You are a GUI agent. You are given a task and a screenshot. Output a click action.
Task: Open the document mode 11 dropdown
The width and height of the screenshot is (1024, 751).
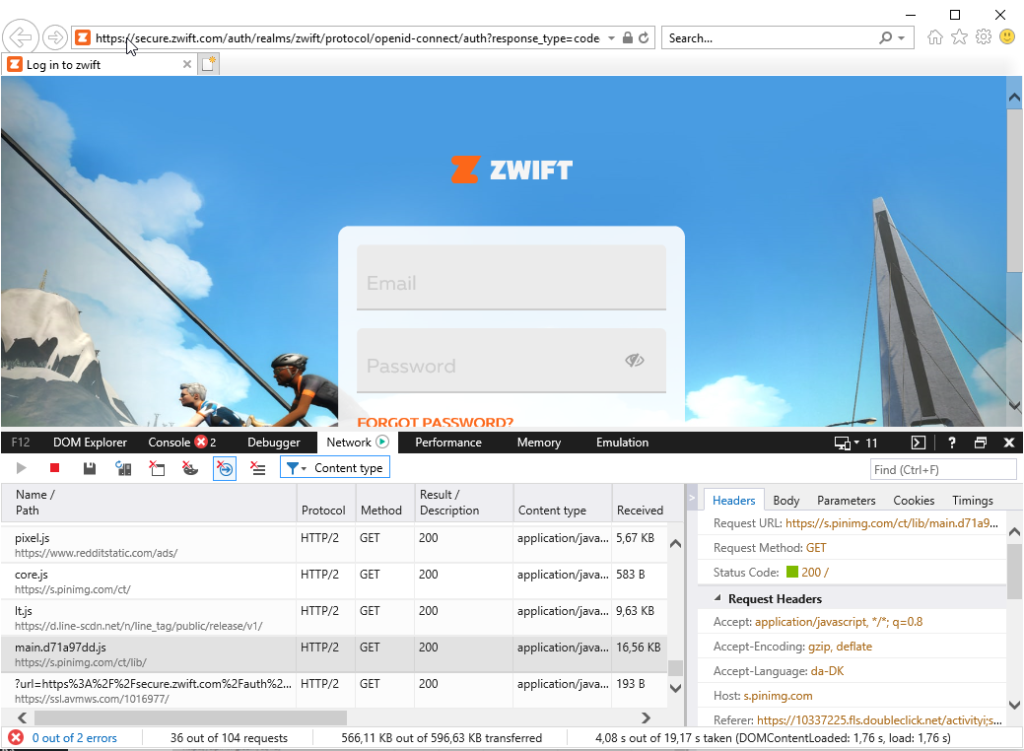click(856, 443)
